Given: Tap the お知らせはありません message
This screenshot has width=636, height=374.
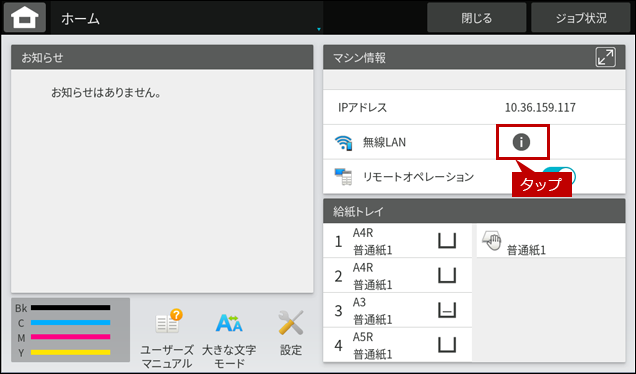Looking at the screenshot, I should coord(106,93).
